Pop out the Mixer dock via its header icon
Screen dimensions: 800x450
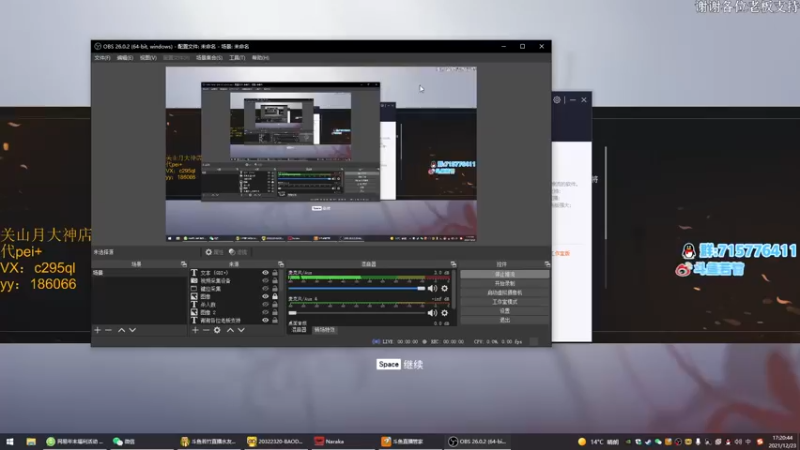(453, 264)
